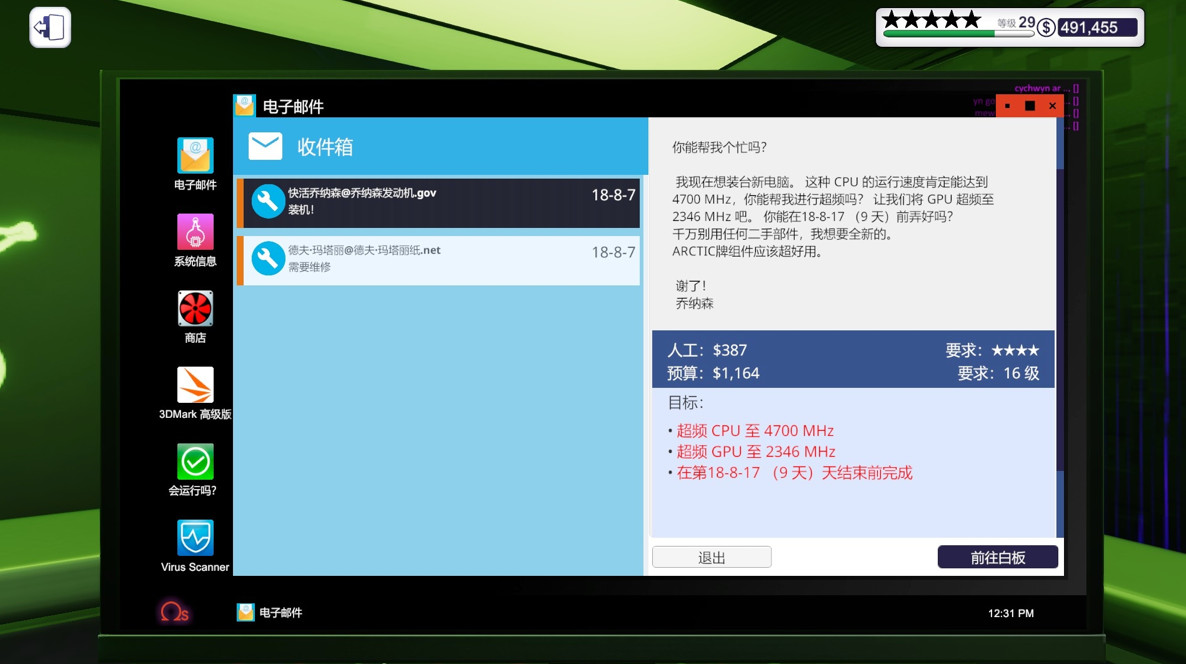Screen dimensions: 1186x664
Task: Open 系统信息 from the sidebar
Action: (195, 232)
